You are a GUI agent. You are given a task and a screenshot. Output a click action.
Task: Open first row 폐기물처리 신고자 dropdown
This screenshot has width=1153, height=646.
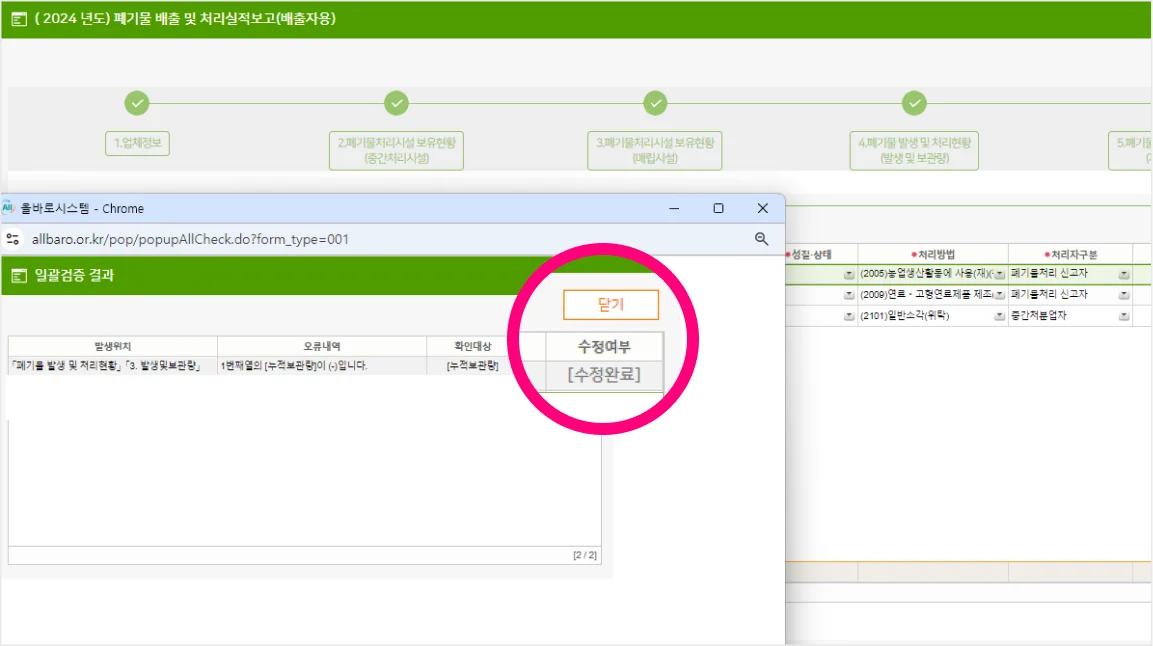[1124, 274]
